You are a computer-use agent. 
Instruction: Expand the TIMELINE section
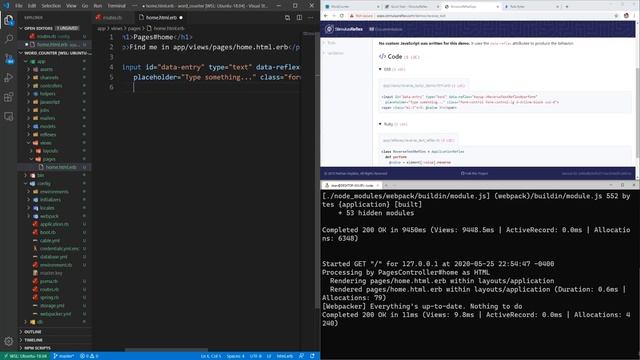[55, 340]
